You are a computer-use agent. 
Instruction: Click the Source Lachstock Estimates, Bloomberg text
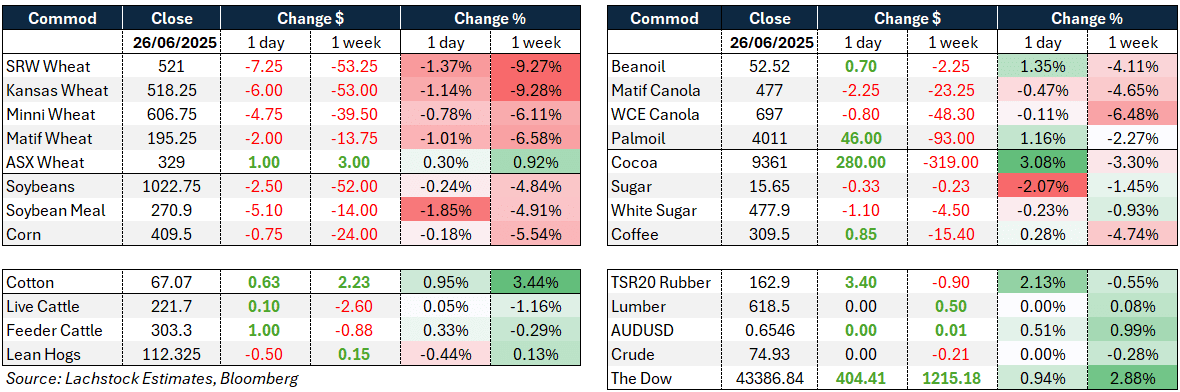point(152,378)
